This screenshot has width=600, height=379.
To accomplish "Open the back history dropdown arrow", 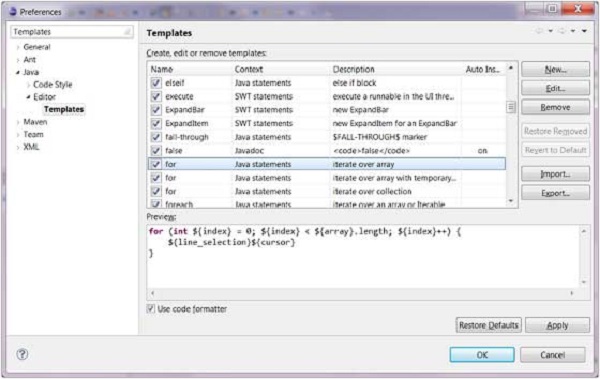I will click(550, 31).
